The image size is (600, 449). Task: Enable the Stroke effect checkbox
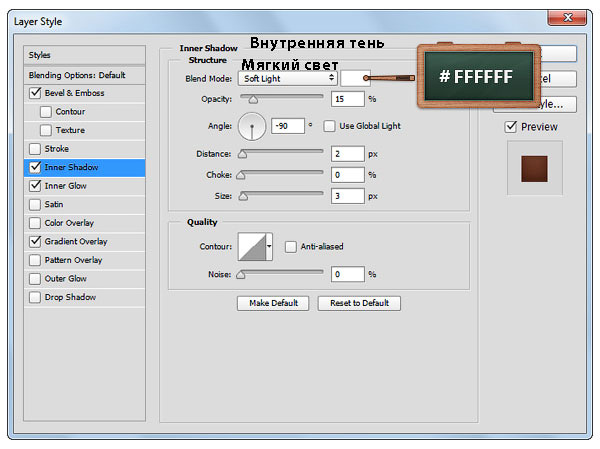37,149
